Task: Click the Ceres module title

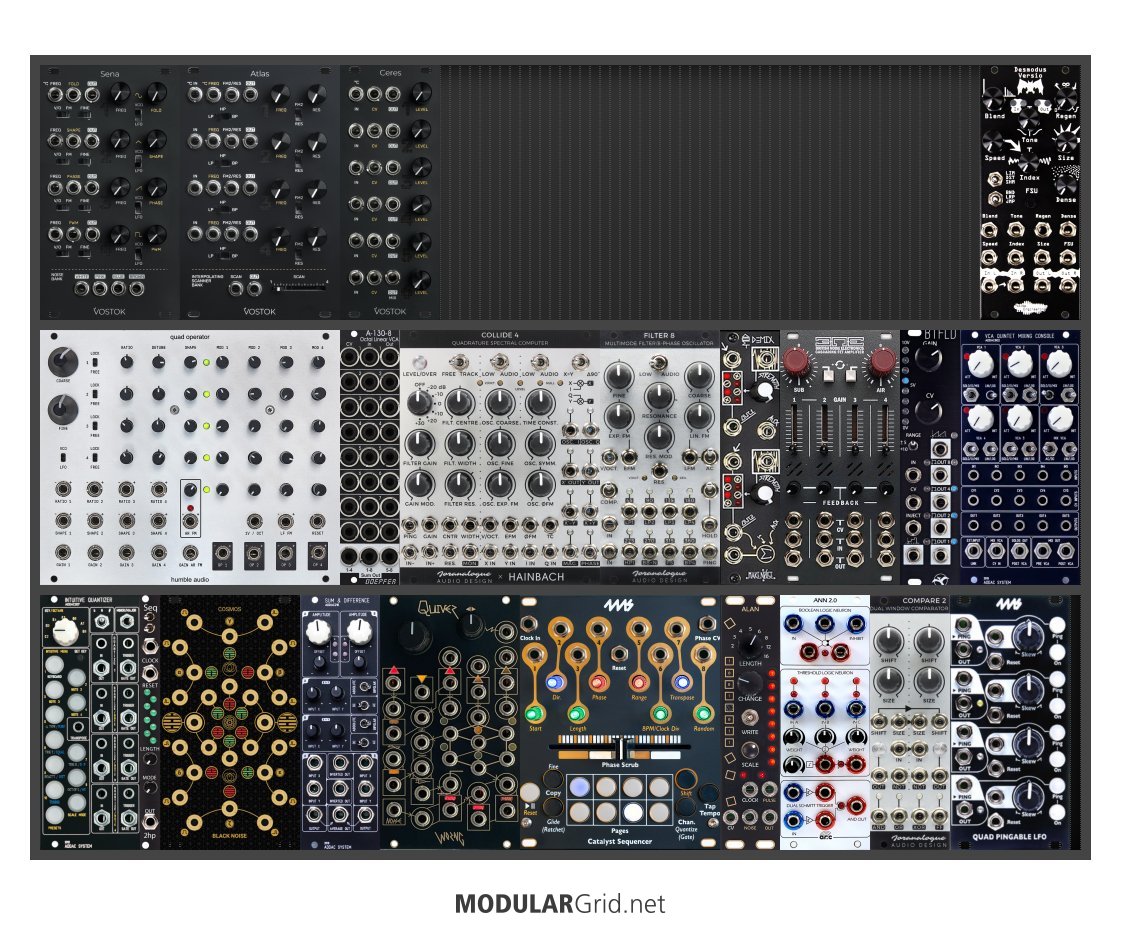Action: click(390, 73)
